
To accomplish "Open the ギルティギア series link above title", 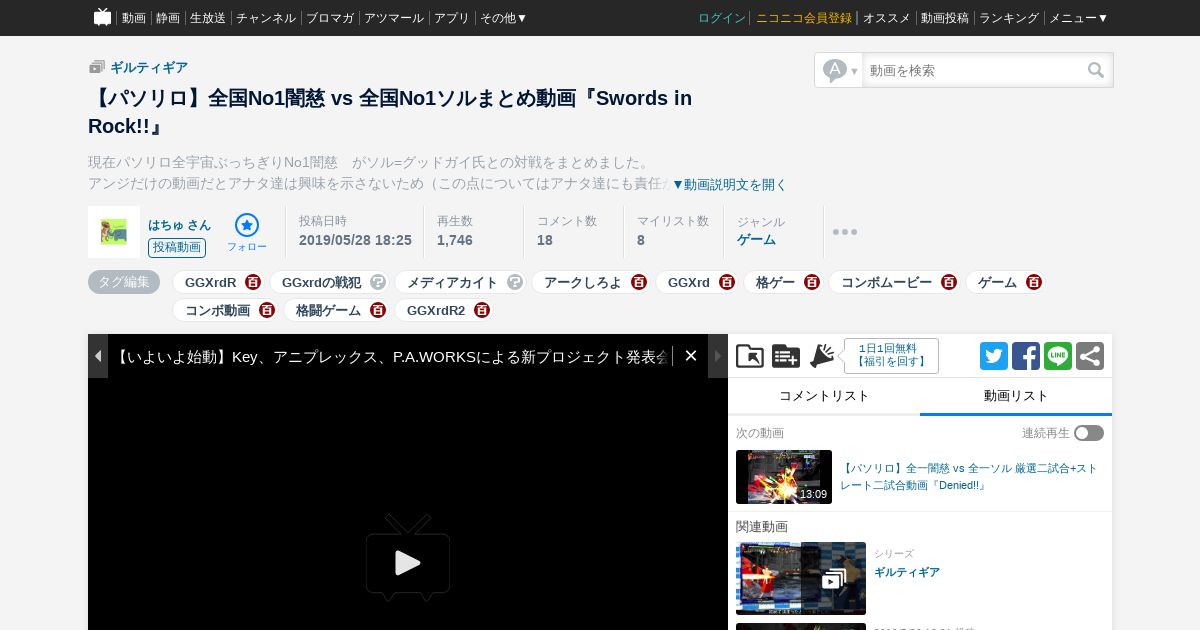I will tap(149, 68).
